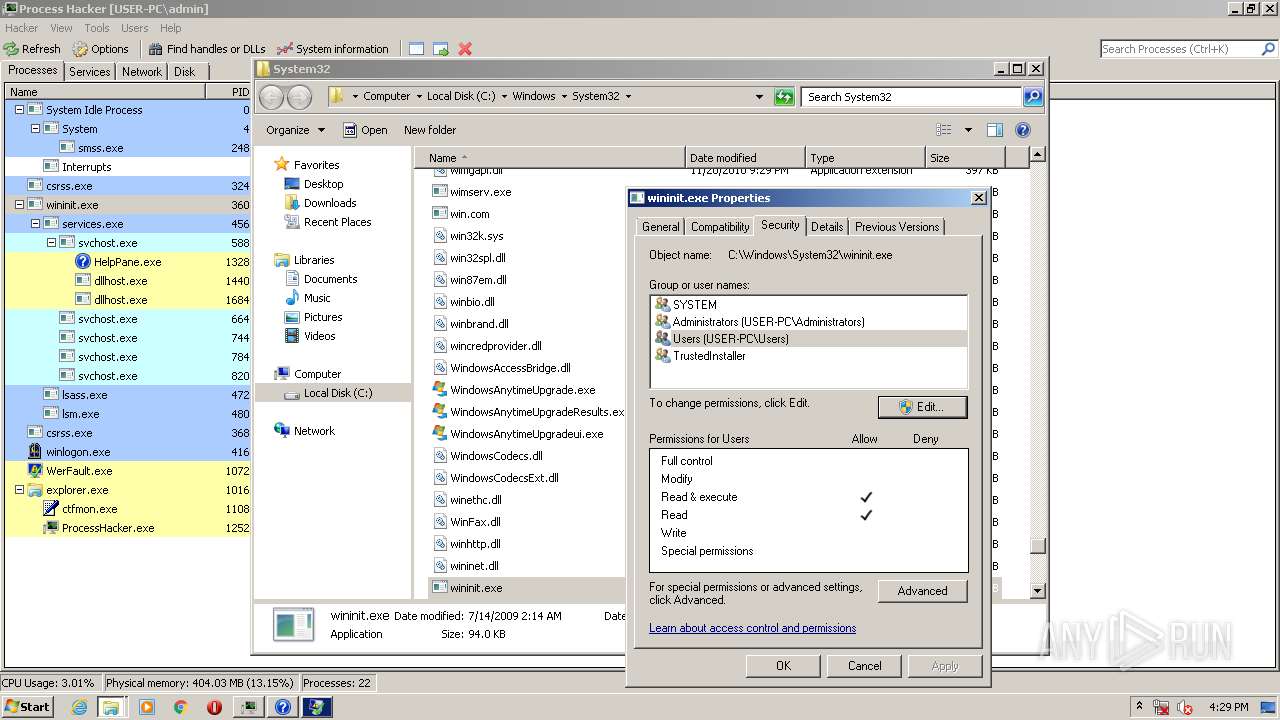Open Internet Explorer from taskbar

80,707
